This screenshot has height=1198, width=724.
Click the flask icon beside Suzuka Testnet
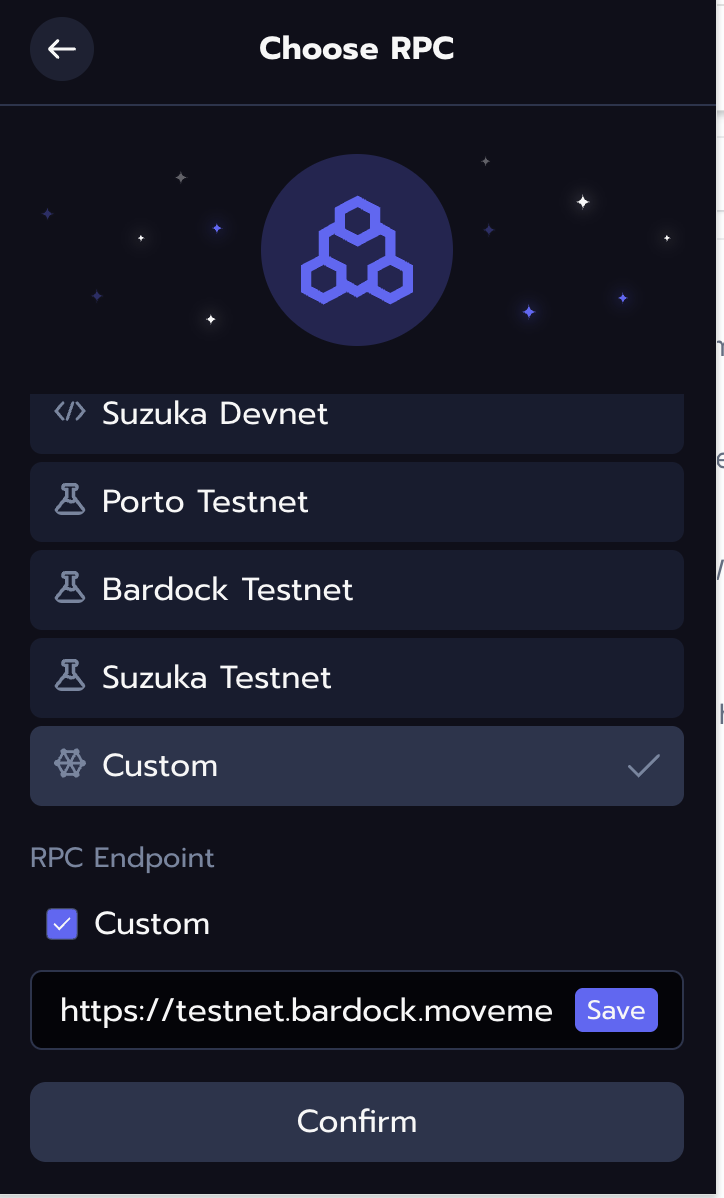click(69, 677)
